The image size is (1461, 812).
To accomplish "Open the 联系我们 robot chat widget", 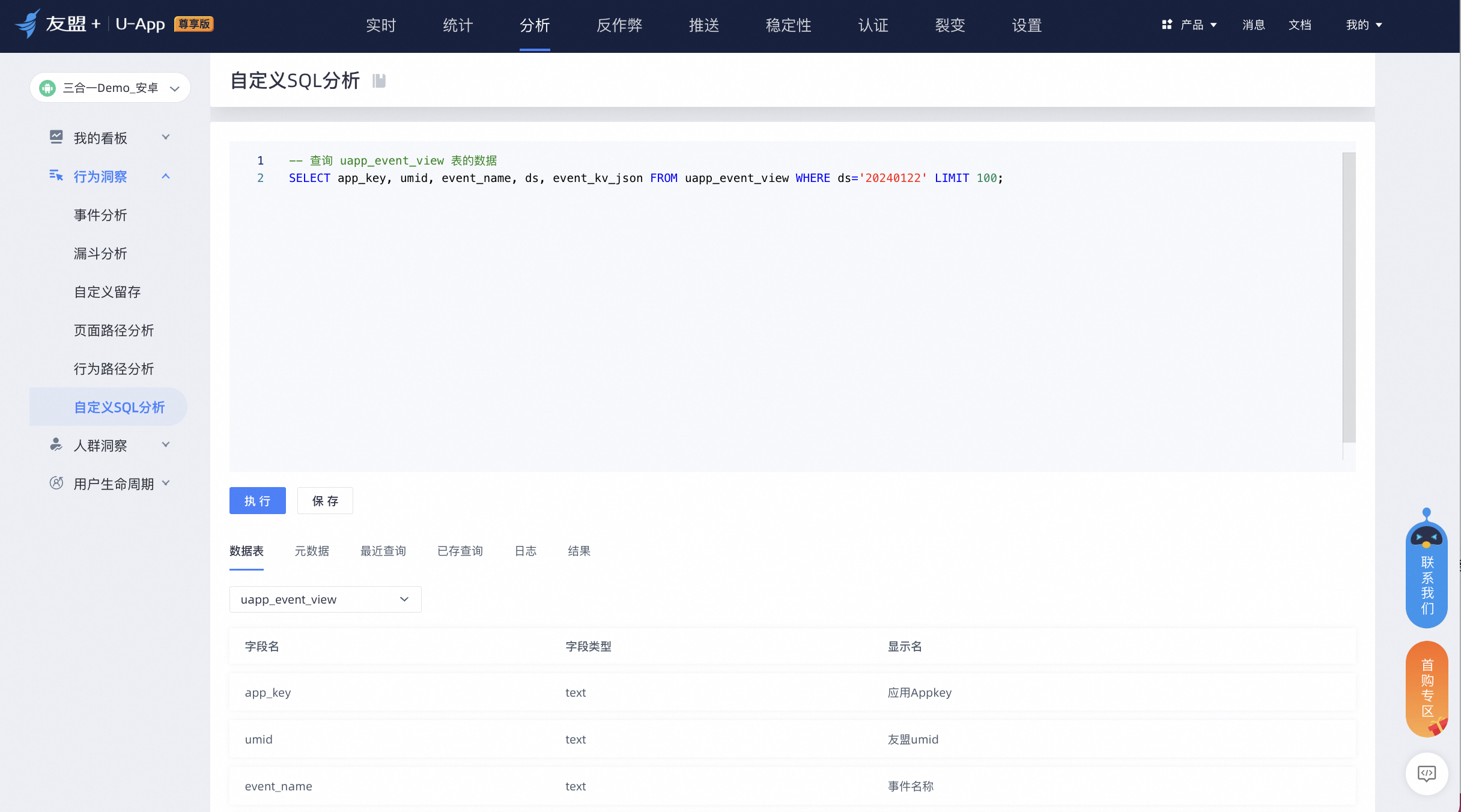I will [x=1427, y=568].
